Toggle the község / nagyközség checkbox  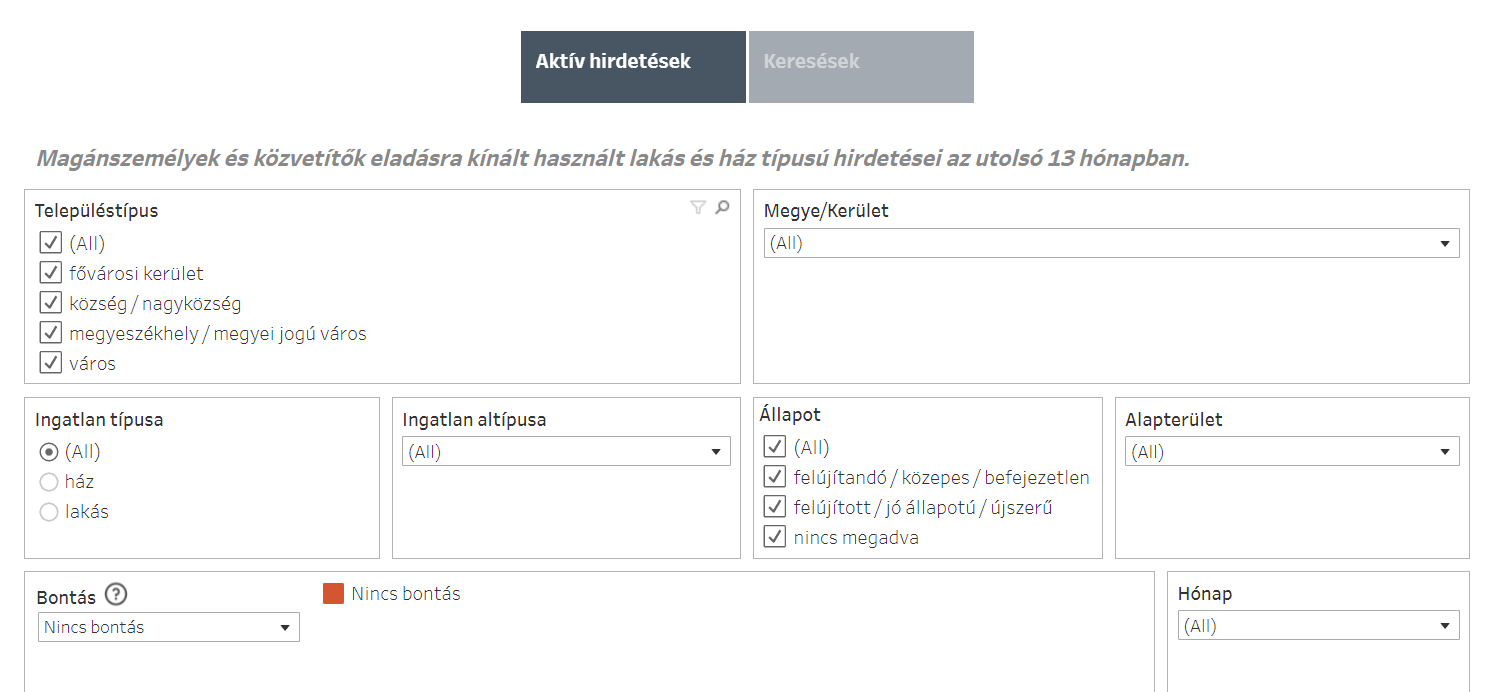tap(51, 303)
